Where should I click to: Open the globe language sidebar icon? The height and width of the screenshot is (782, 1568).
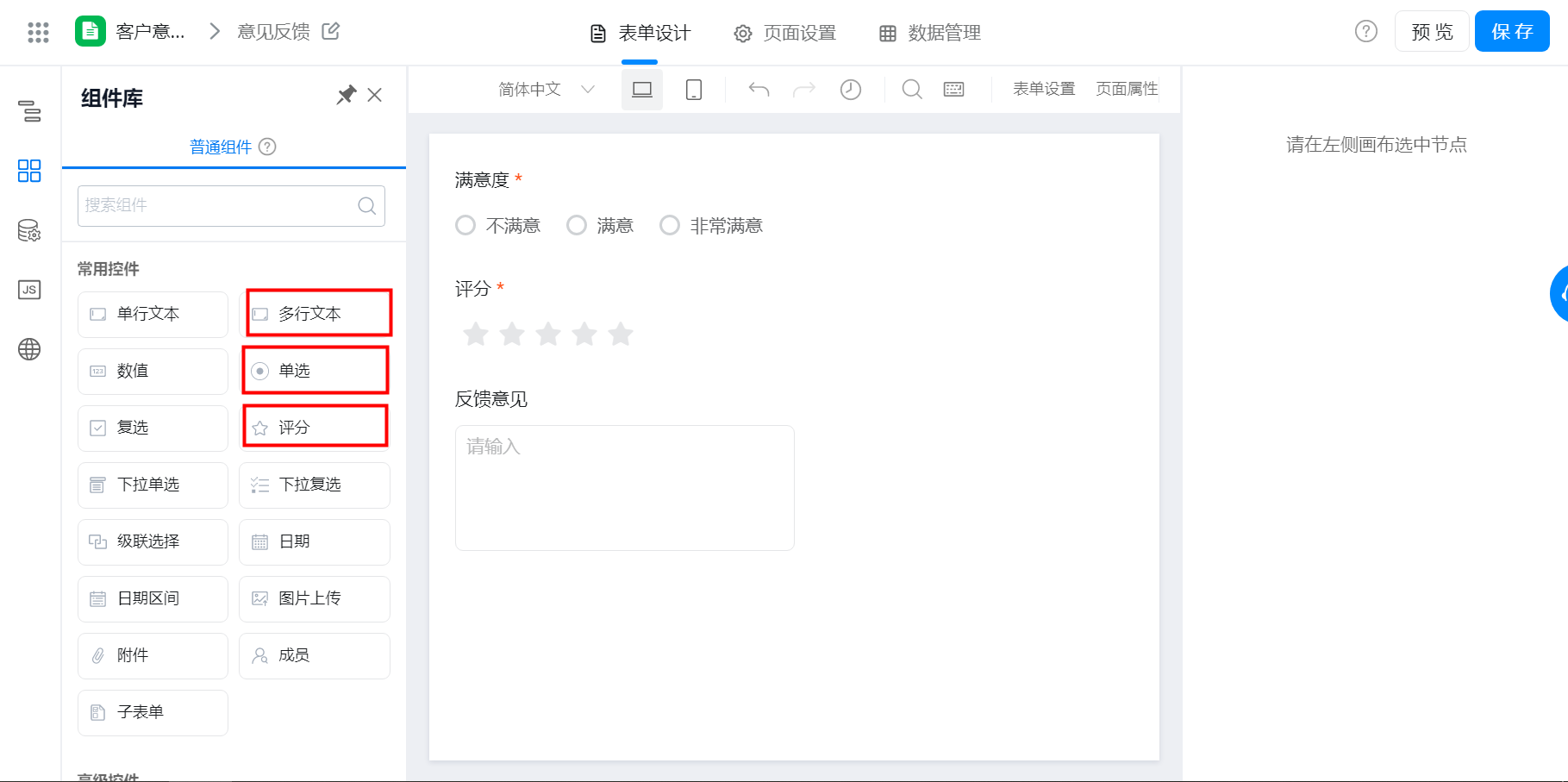point(29,349)
